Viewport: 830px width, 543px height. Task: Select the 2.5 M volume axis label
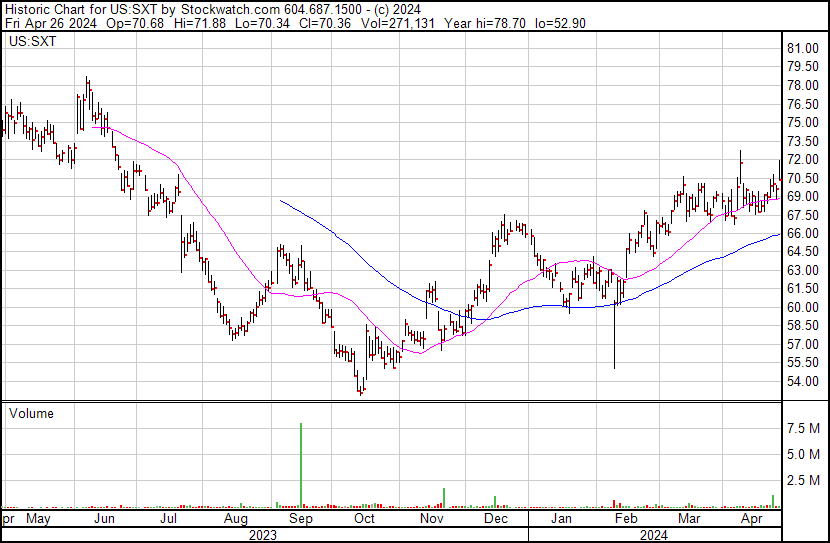[804, 481]
